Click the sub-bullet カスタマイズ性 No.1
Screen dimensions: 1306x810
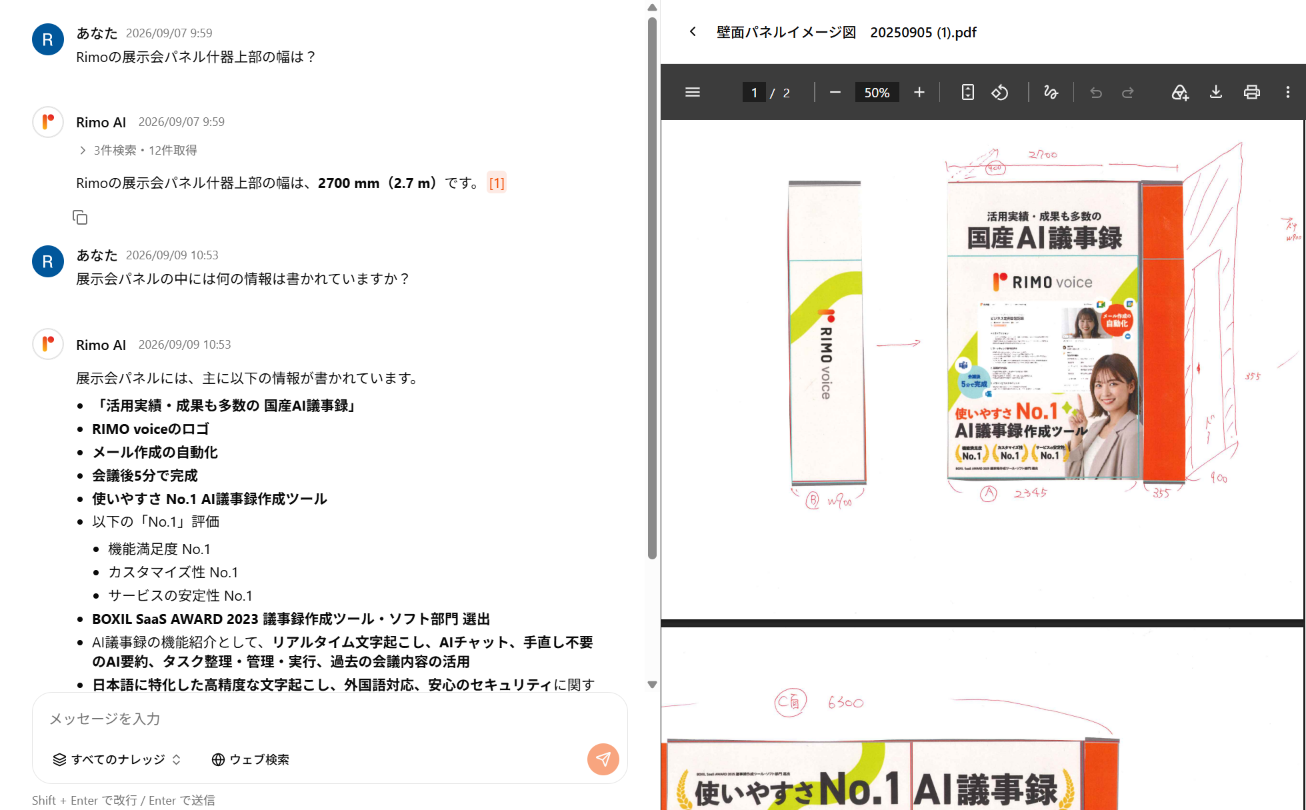point(173,572)
